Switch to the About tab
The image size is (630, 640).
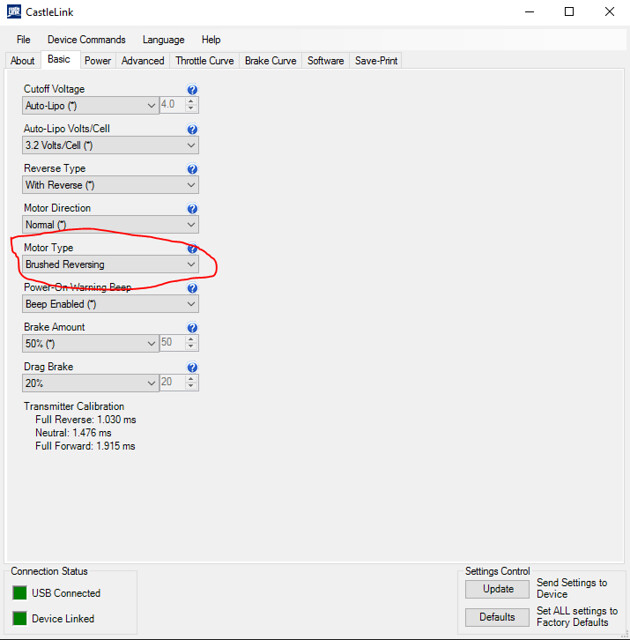[x=22, y=60]
